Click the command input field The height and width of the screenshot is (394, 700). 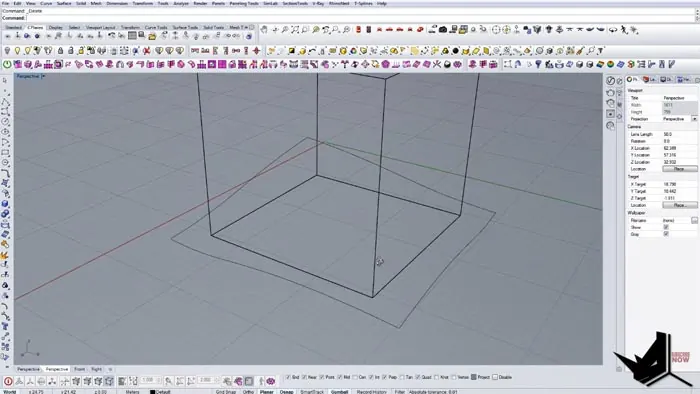tap(361, 18)
